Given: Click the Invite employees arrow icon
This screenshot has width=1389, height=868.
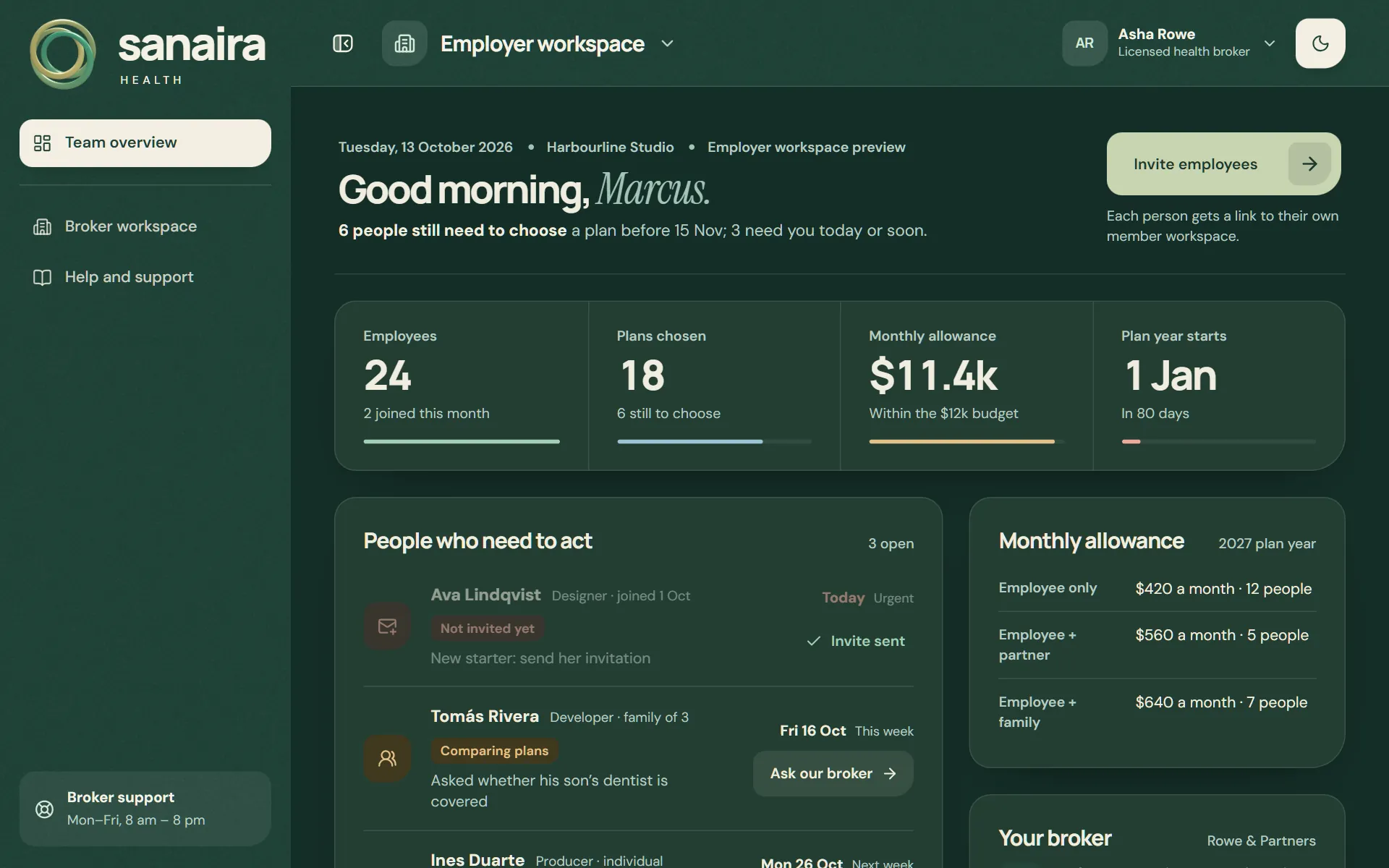Looking at the screenshot, I should [1309, 164].
